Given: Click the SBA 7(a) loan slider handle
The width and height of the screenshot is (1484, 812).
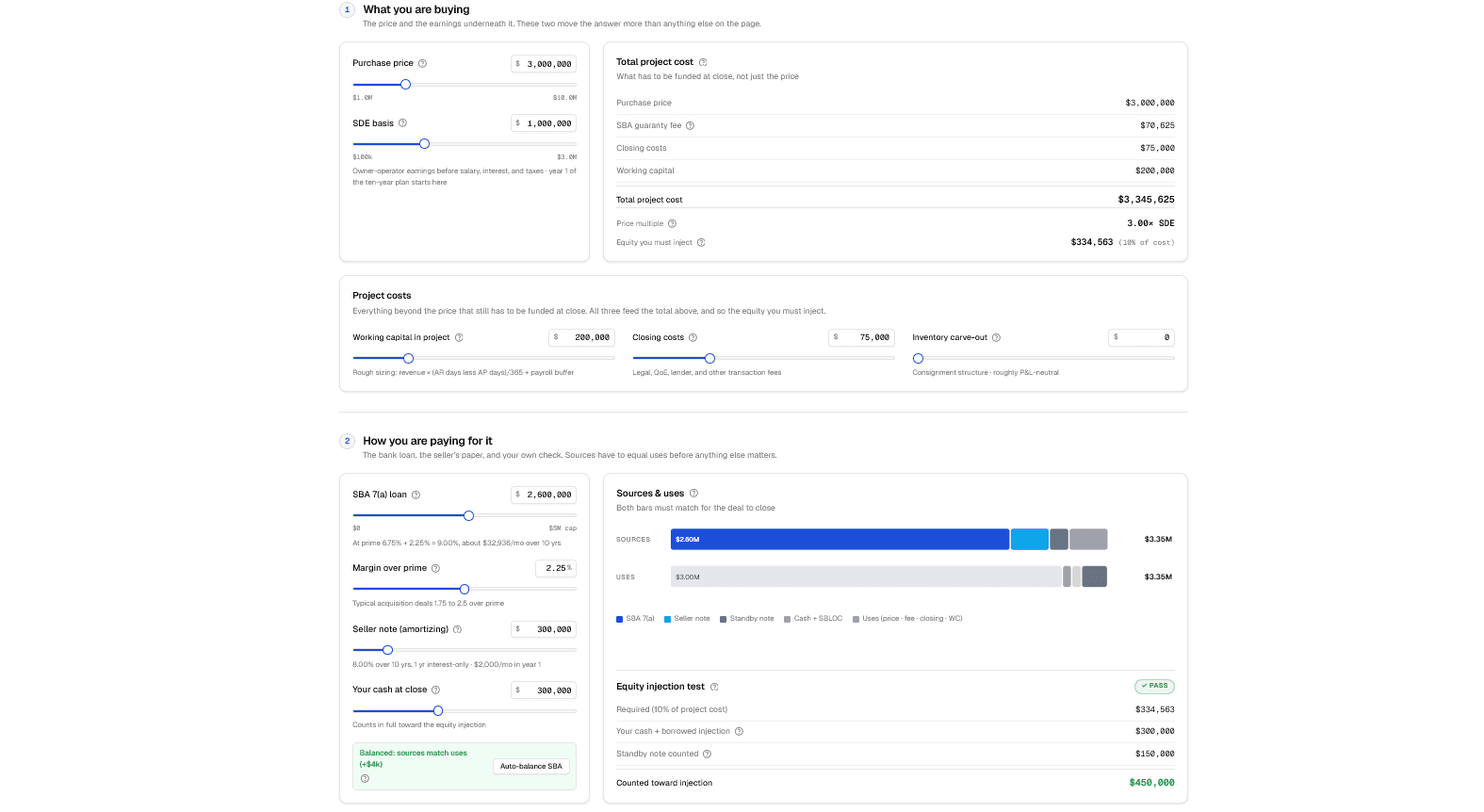Looking at the screenshot, I should click(468, 515).
